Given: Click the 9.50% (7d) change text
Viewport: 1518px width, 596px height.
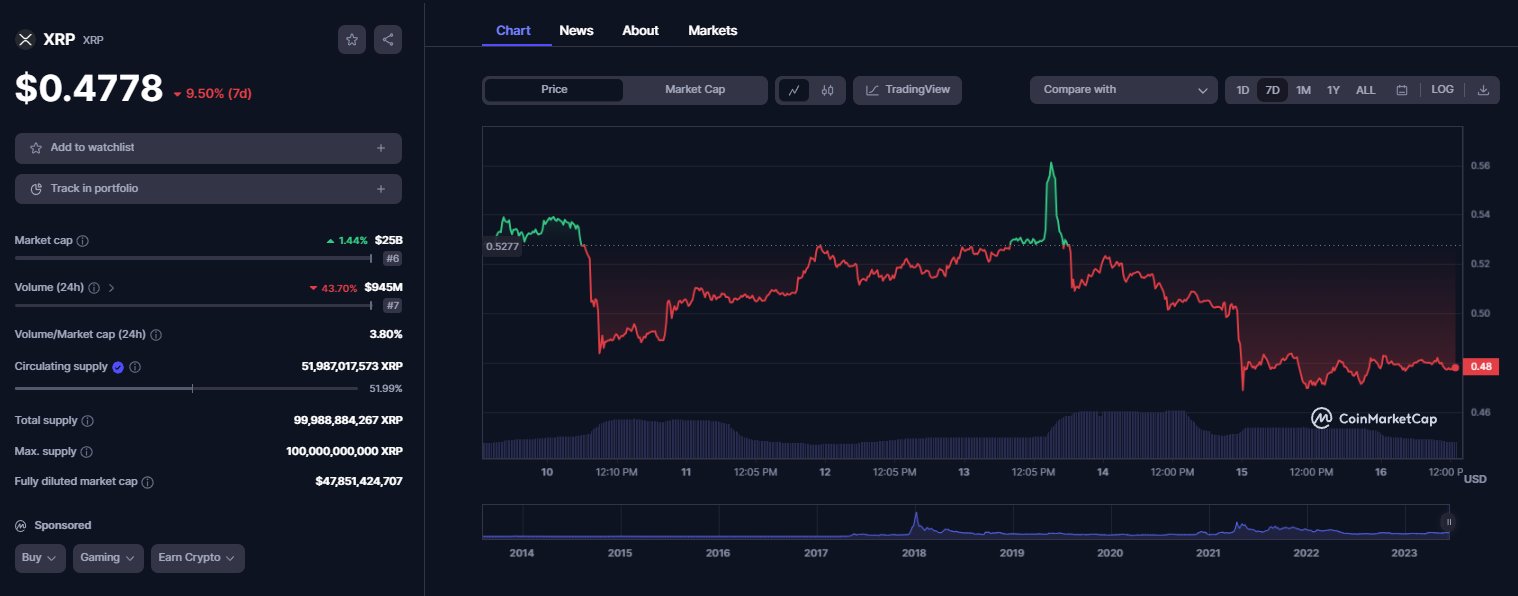Looking at the screenshot, I should 212,94.
